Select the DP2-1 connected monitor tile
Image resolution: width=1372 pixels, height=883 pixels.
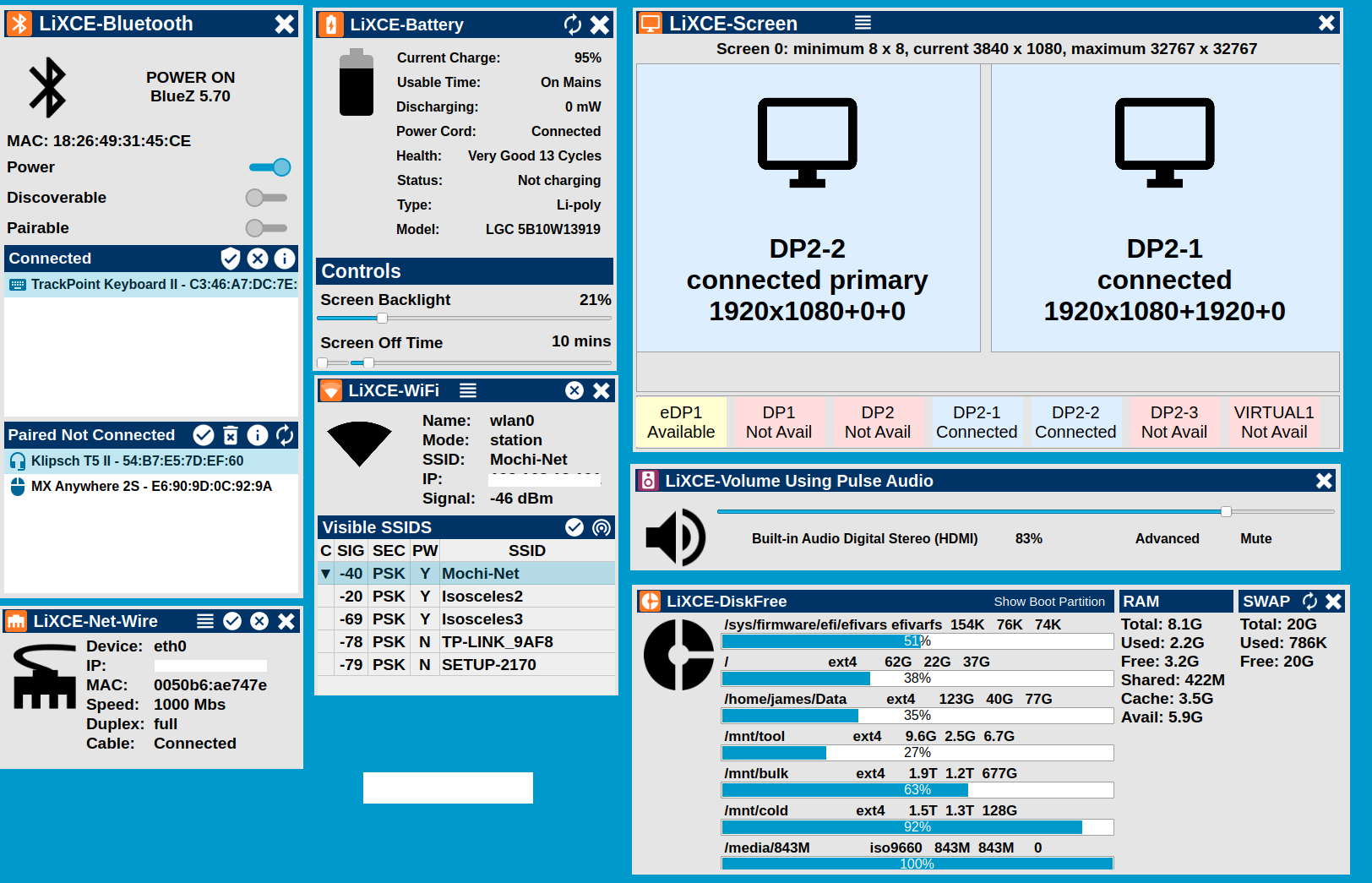[x=1165, y=208]
